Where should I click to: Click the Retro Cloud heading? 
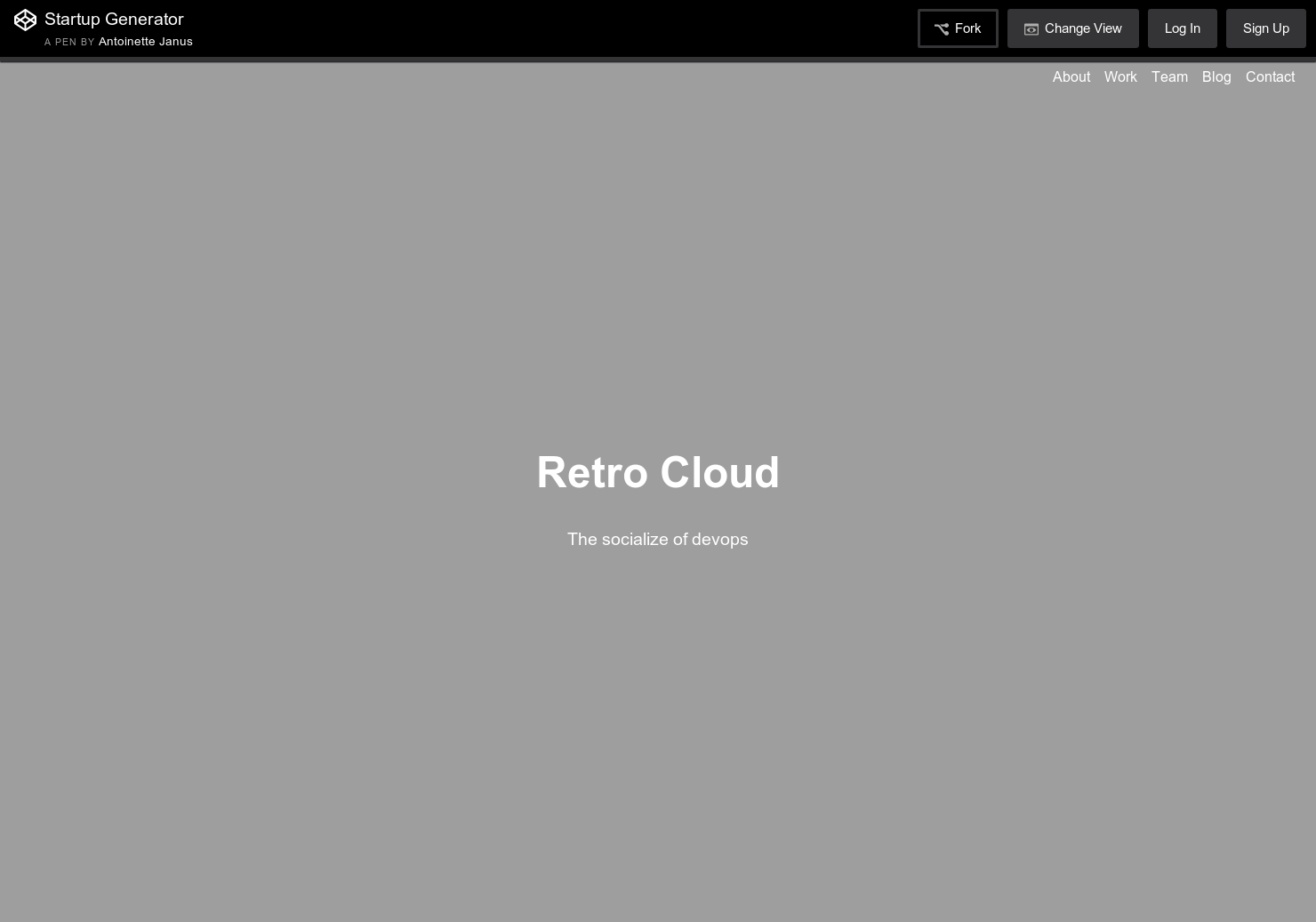point(658,472)
